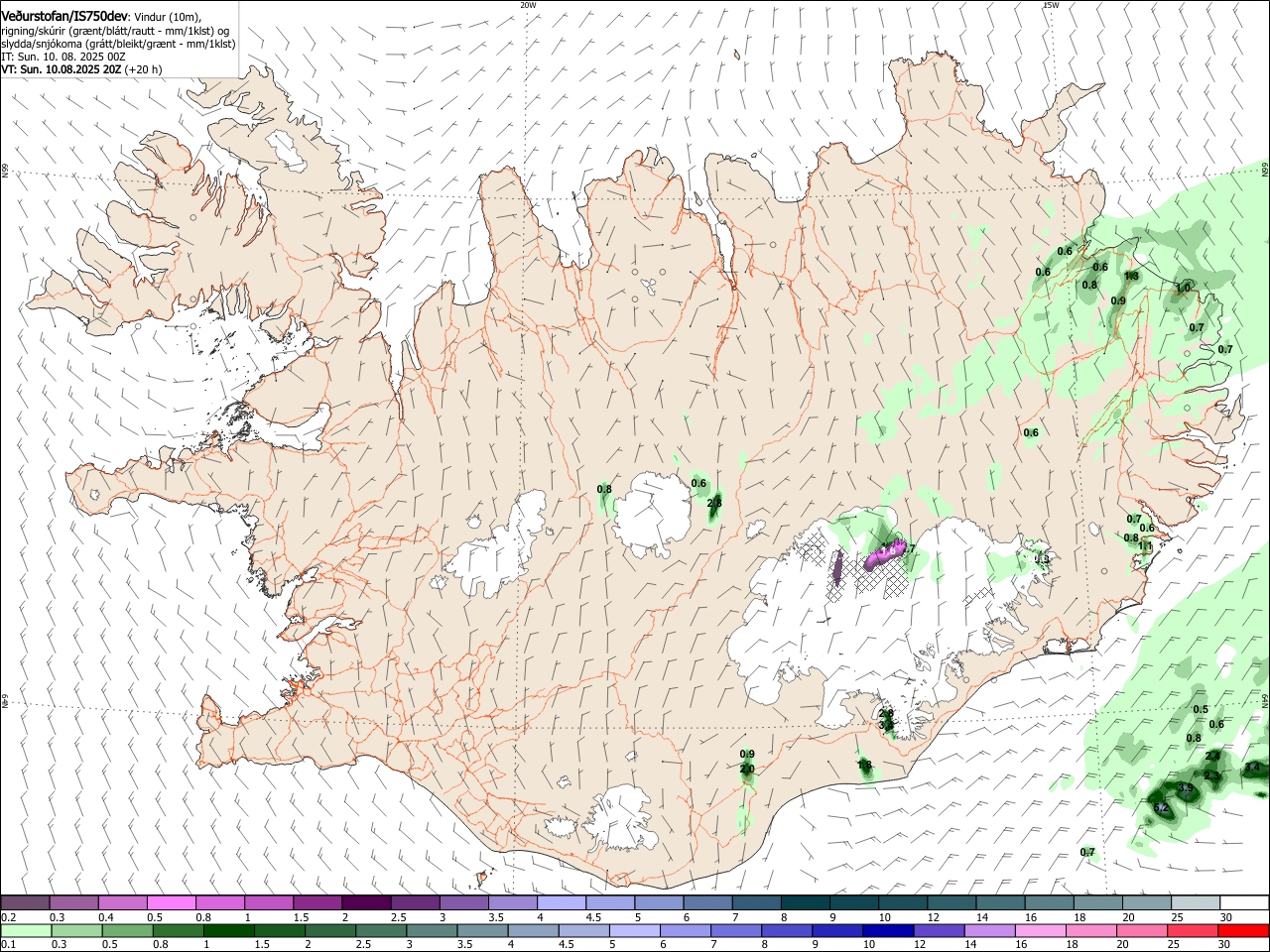
Task: Click the 1.8 rainfall value on south coast
Action: [x=865, y=765]
